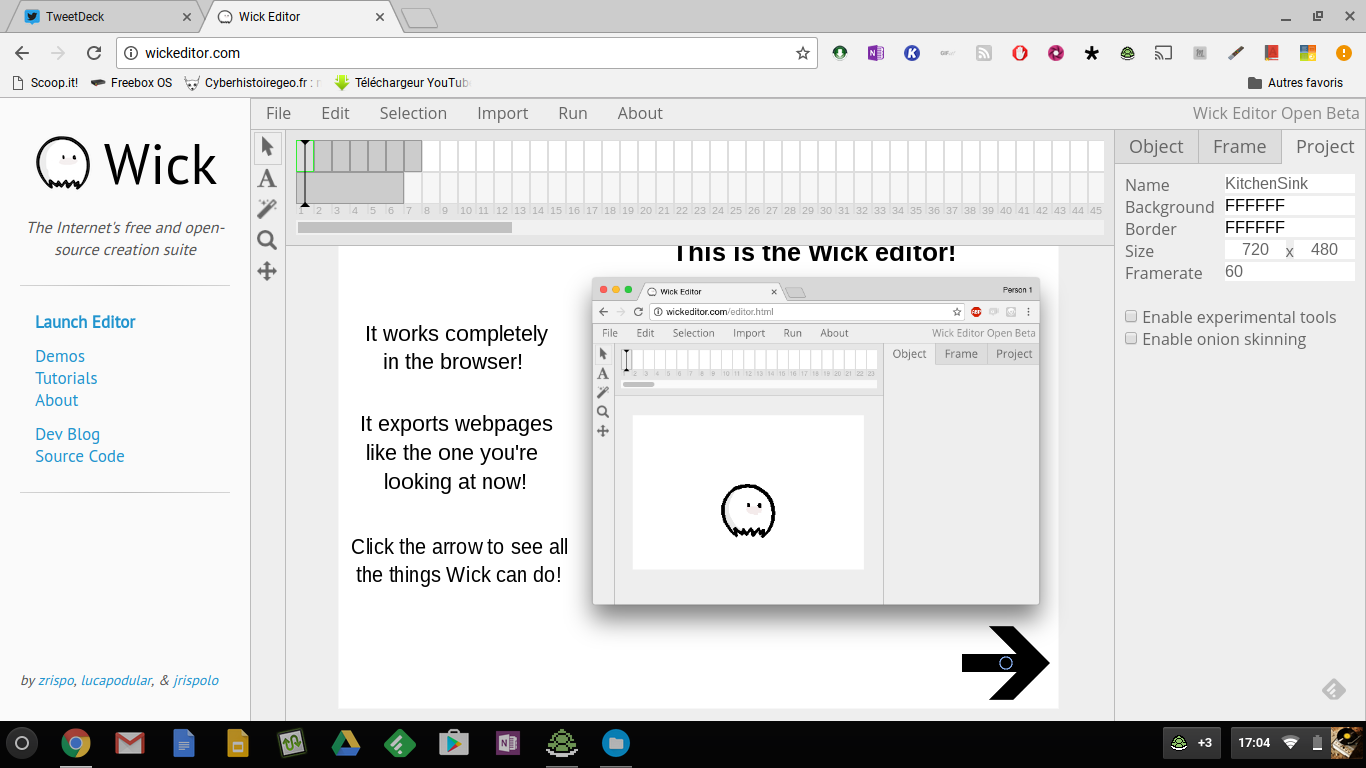Visit jrispolo author link
Screen dimensions: 1366x768
tap(196, 681)
